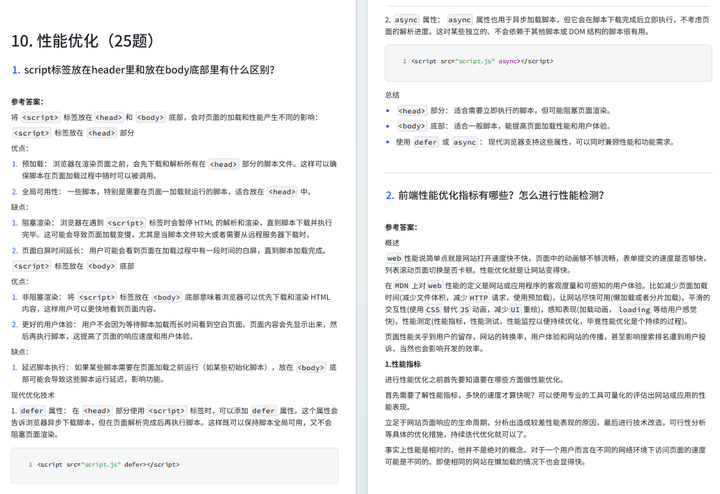Click the '阻塞渲染' list item text
The image size is (720, 494).
[172, 229]
